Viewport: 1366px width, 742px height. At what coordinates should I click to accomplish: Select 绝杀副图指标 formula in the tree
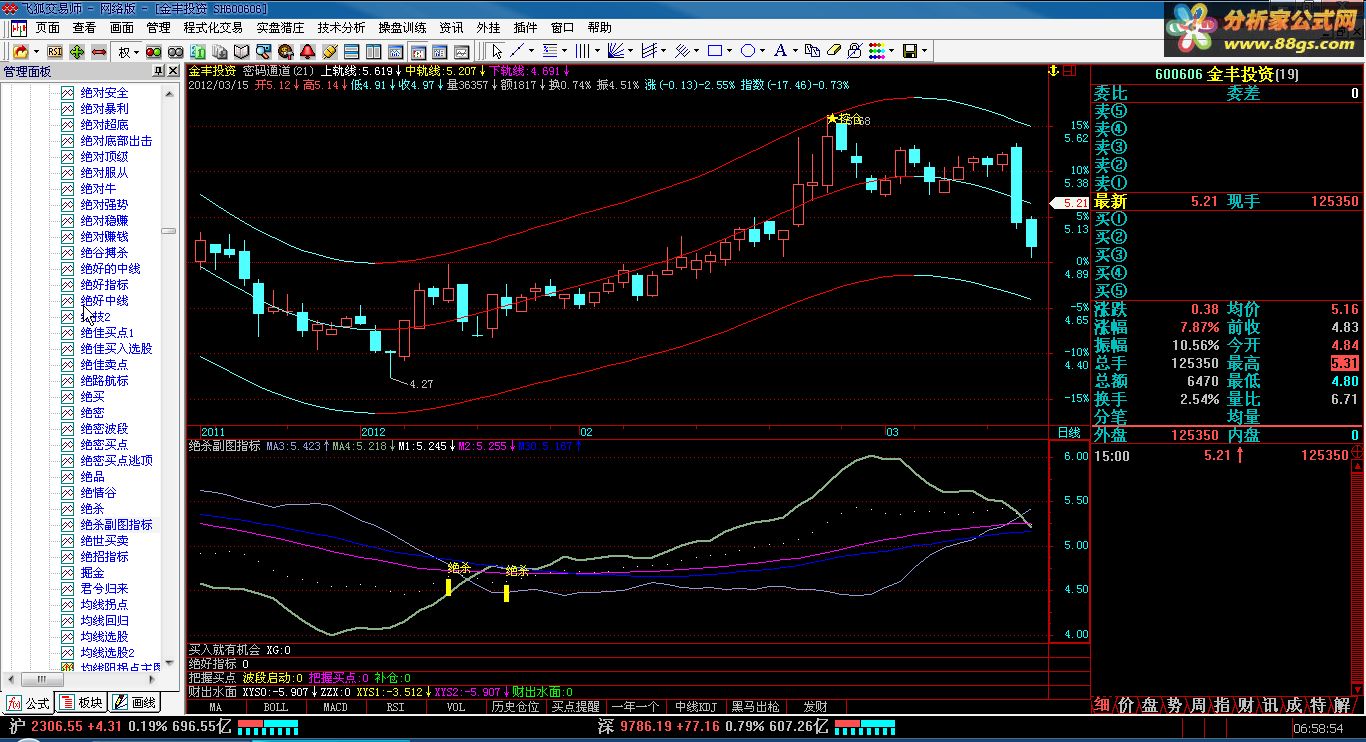pyautogui.click(x=116, y=525)
